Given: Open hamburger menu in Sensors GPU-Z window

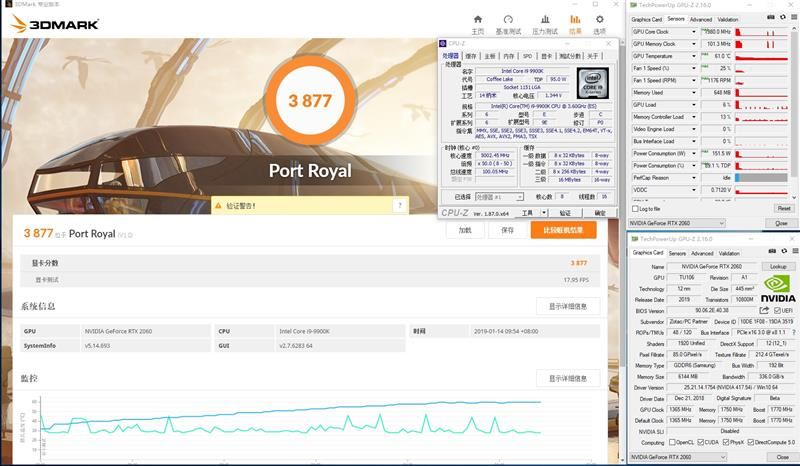Looking at the screenshot, I should [794, 17].
